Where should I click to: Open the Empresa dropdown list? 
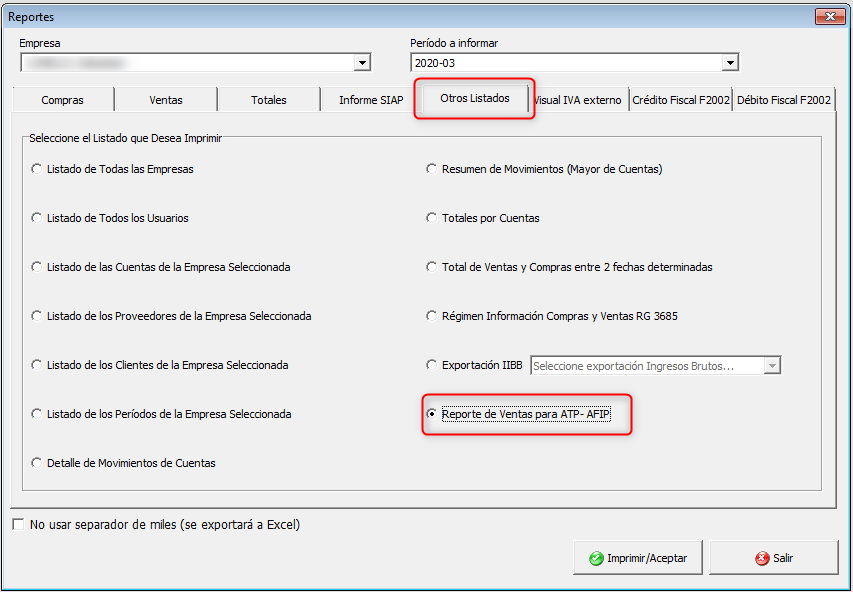point(362,63)
